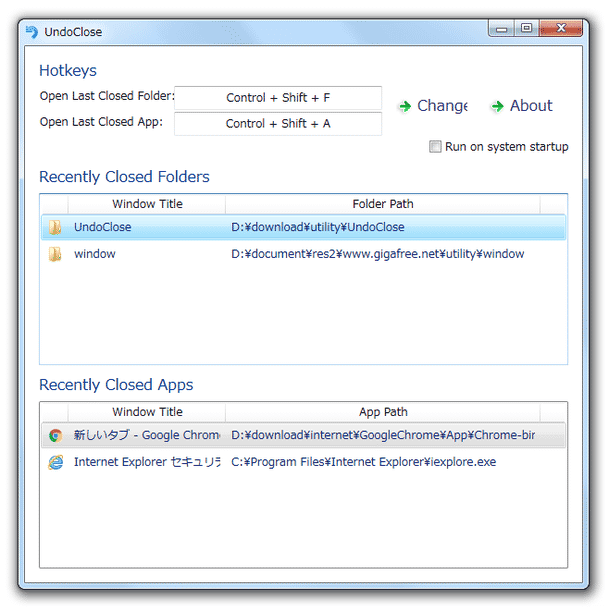This screenshot has width=609, height=611.
Task: Click the UndoClose app icon in title bar
Action: 32,32
